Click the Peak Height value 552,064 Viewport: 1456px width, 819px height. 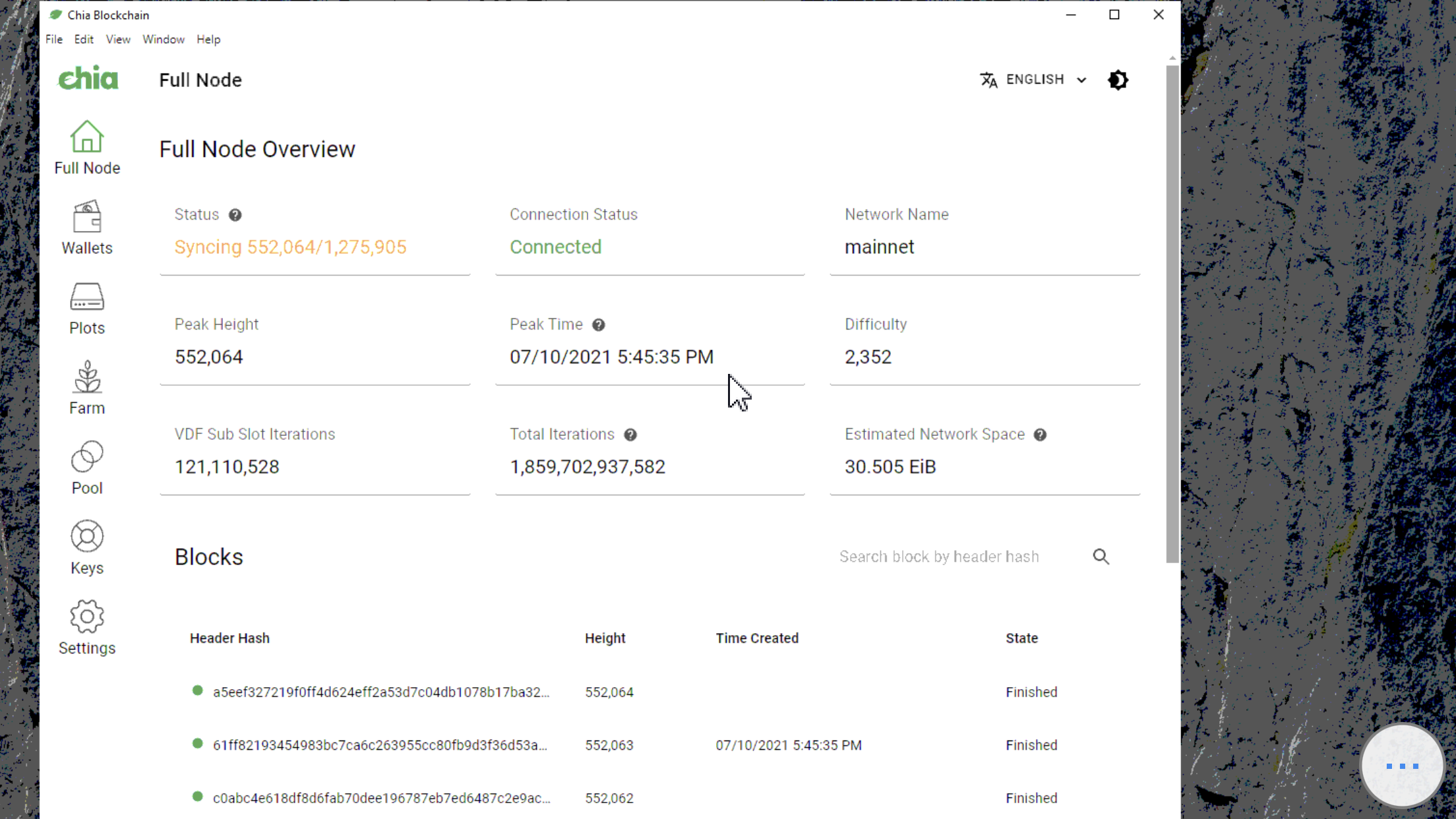pos(208,357)
